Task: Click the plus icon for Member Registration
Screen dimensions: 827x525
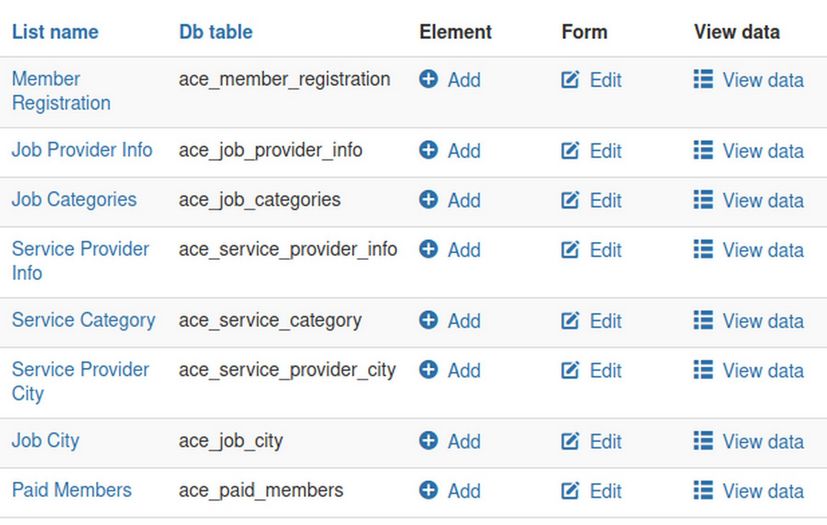Action: [428, 79]
